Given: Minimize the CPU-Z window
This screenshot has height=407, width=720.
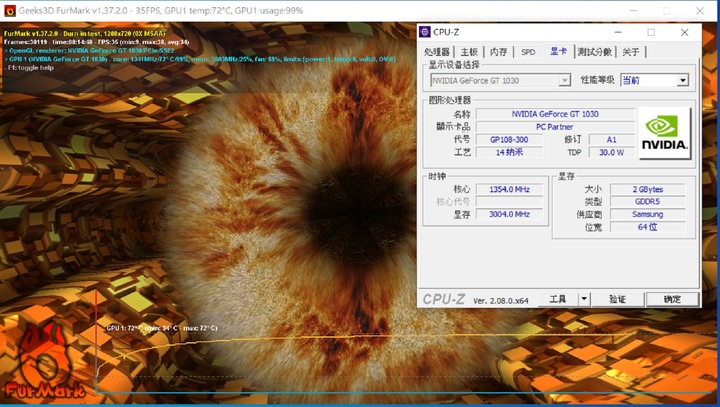Looking at the screenshot, I should (x=618, y=32).
